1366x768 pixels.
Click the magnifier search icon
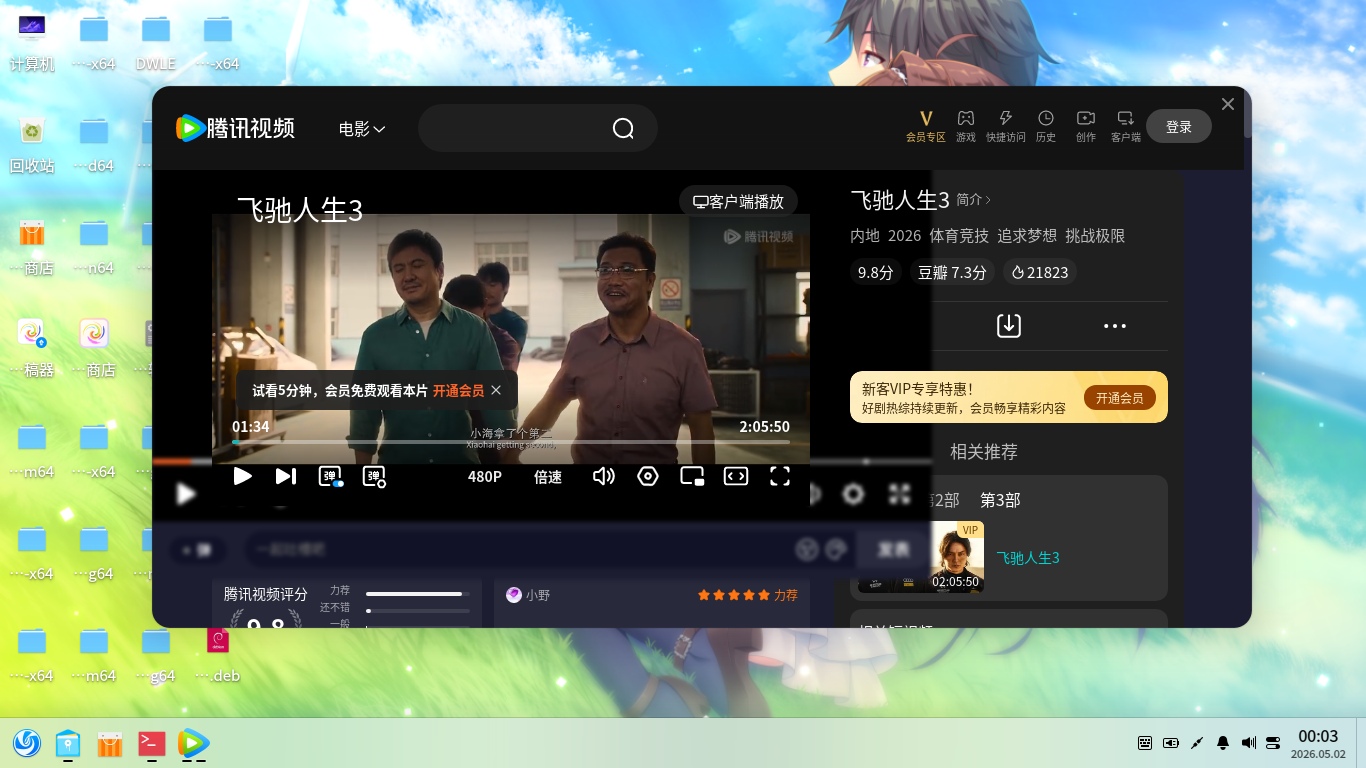click(x=623, y=129)
